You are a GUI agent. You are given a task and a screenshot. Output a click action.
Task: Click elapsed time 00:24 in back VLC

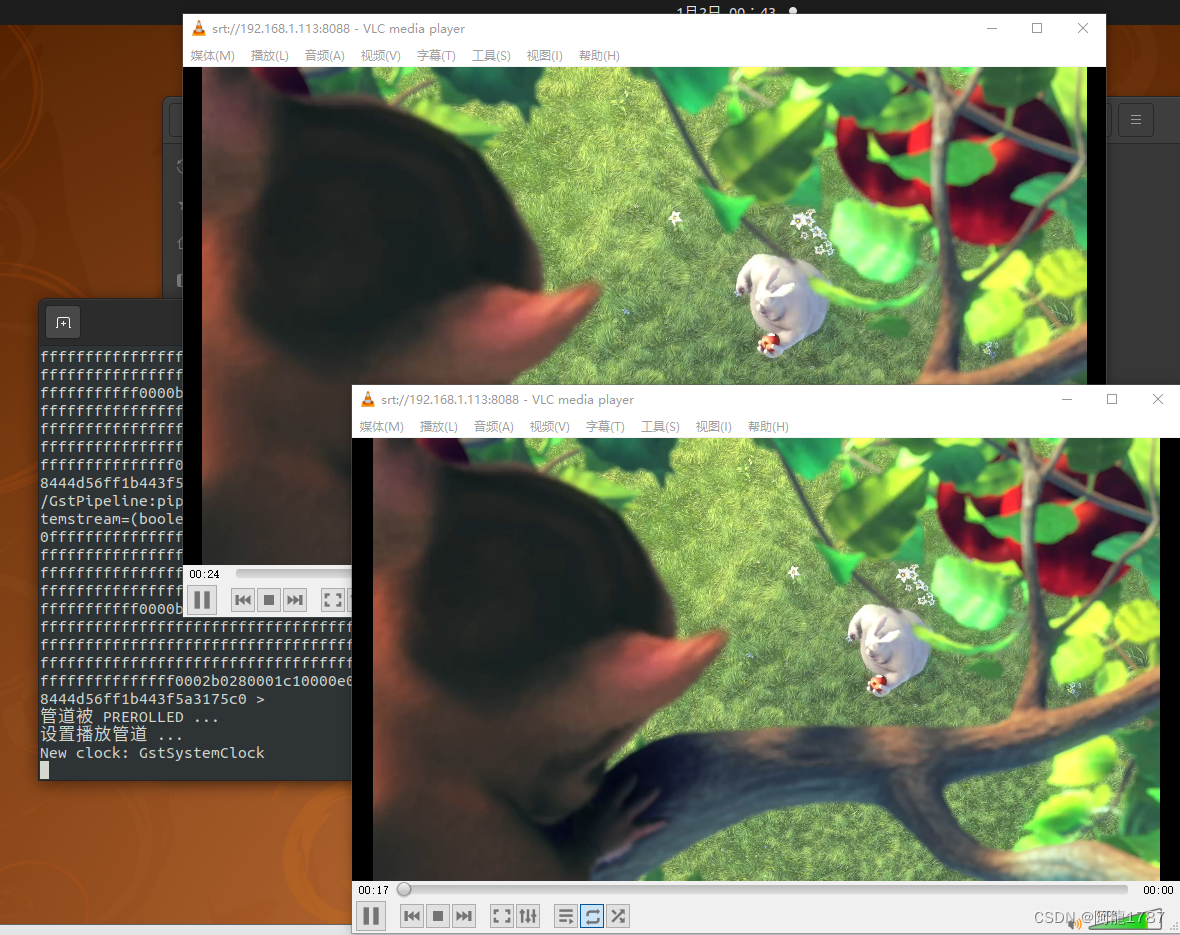tap(204, 574)
